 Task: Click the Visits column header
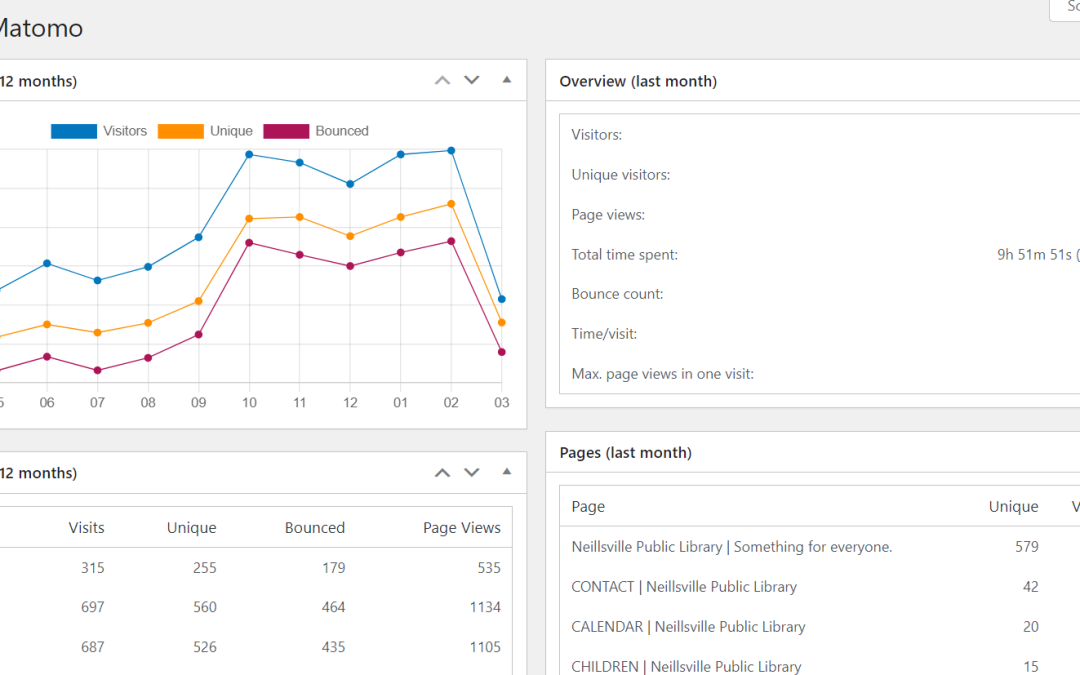point(86,528)
